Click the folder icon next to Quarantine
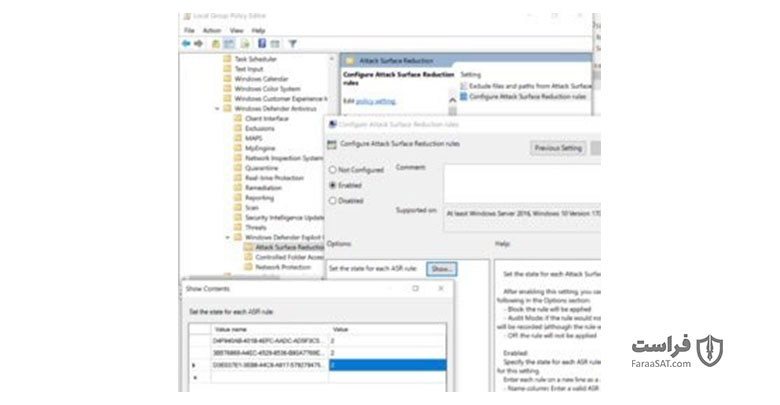Screen dimensions: 780x405 tap(238, 168)
